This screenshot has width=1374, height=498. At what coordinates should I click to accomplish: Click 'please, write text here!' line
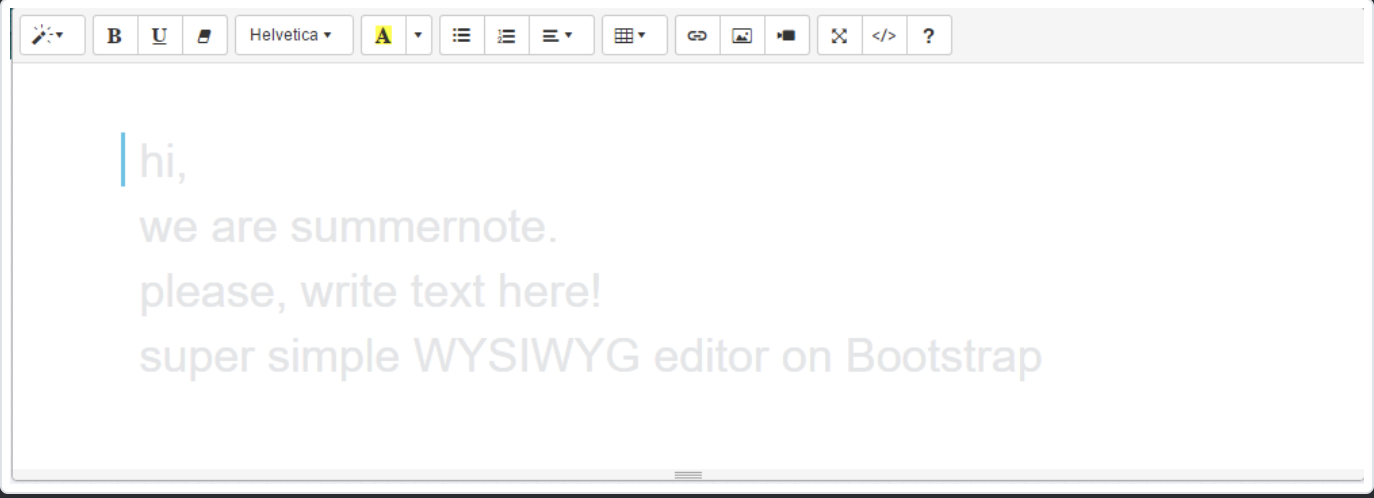(x=370, y=291)
